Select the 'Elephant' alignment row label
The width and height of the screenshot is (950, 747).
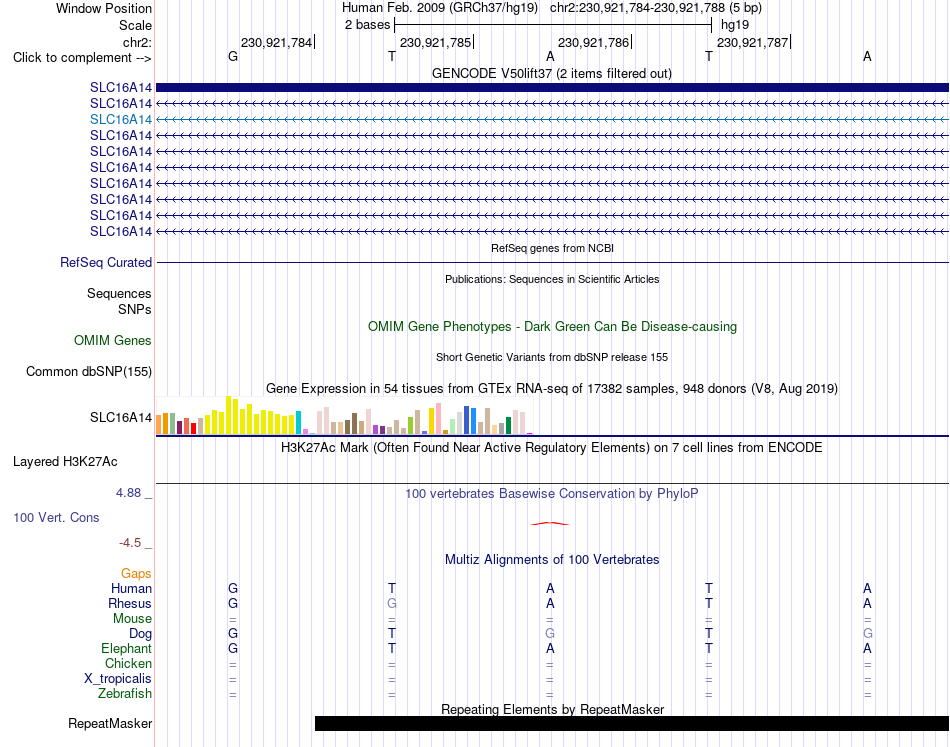click(126, 648)
